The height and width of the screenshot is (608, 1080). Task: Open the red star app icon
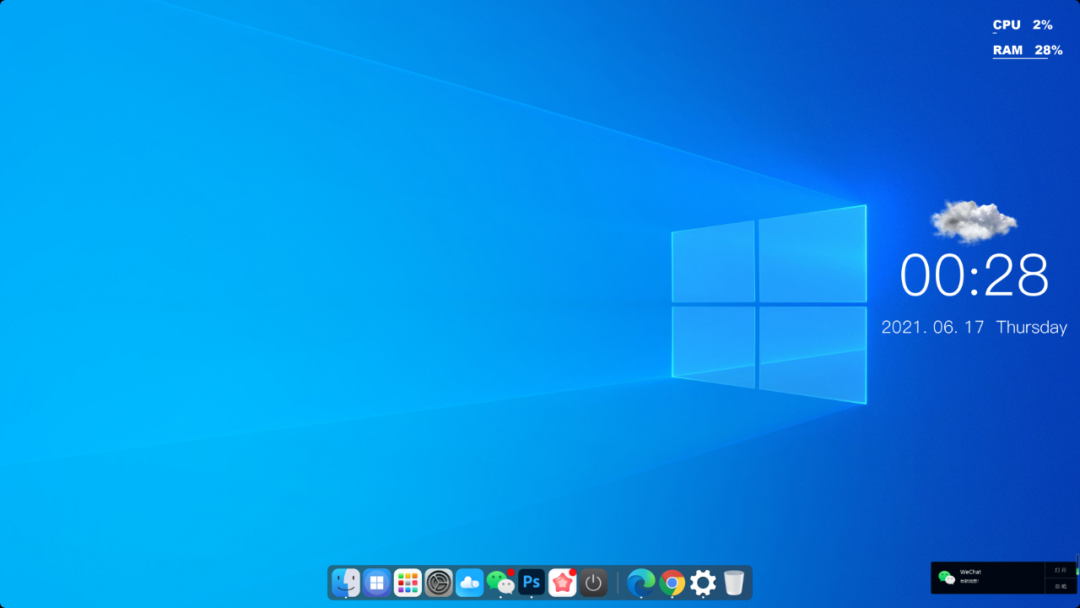click(x=562, y=582)
